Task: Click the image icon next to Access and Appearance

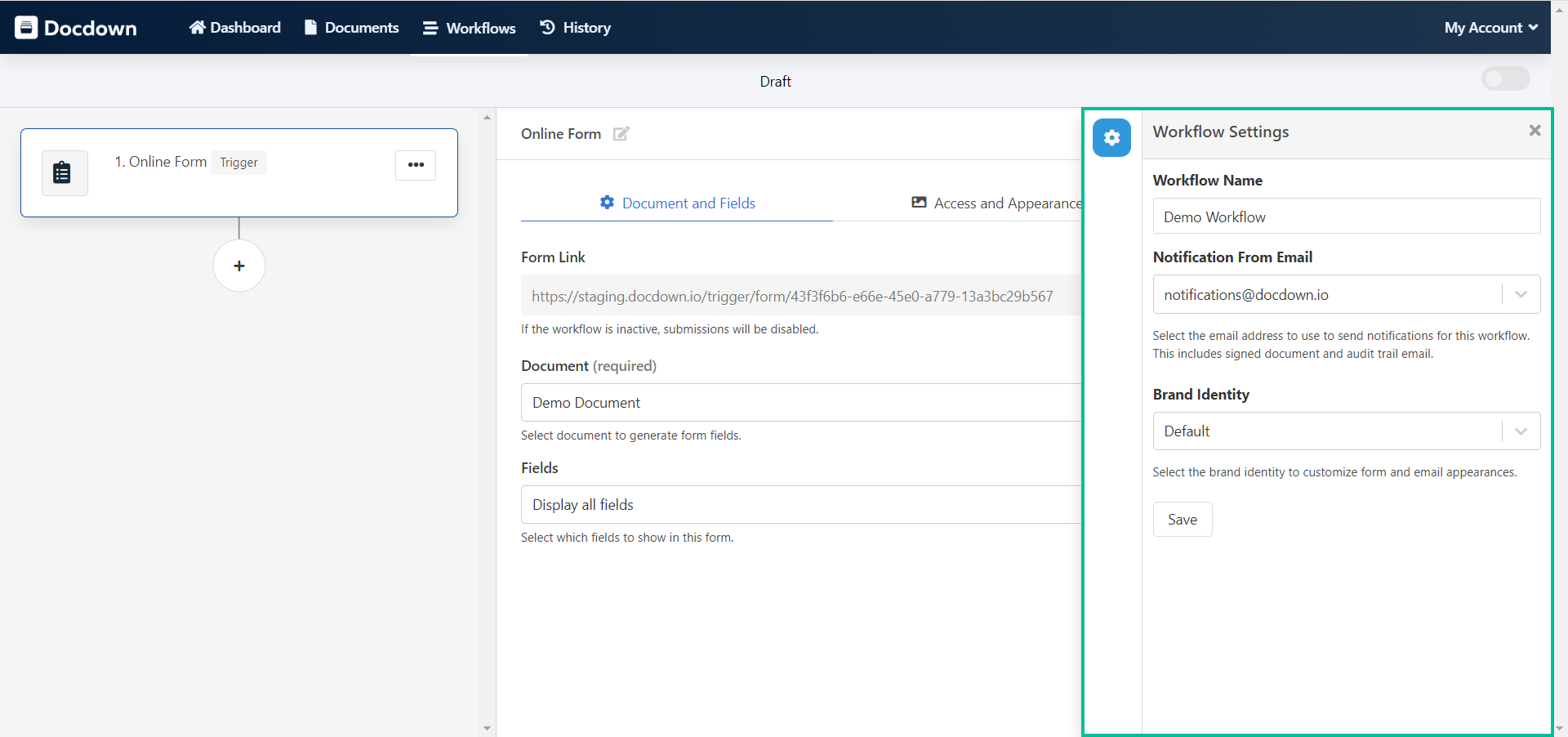Action: point(920,203)
